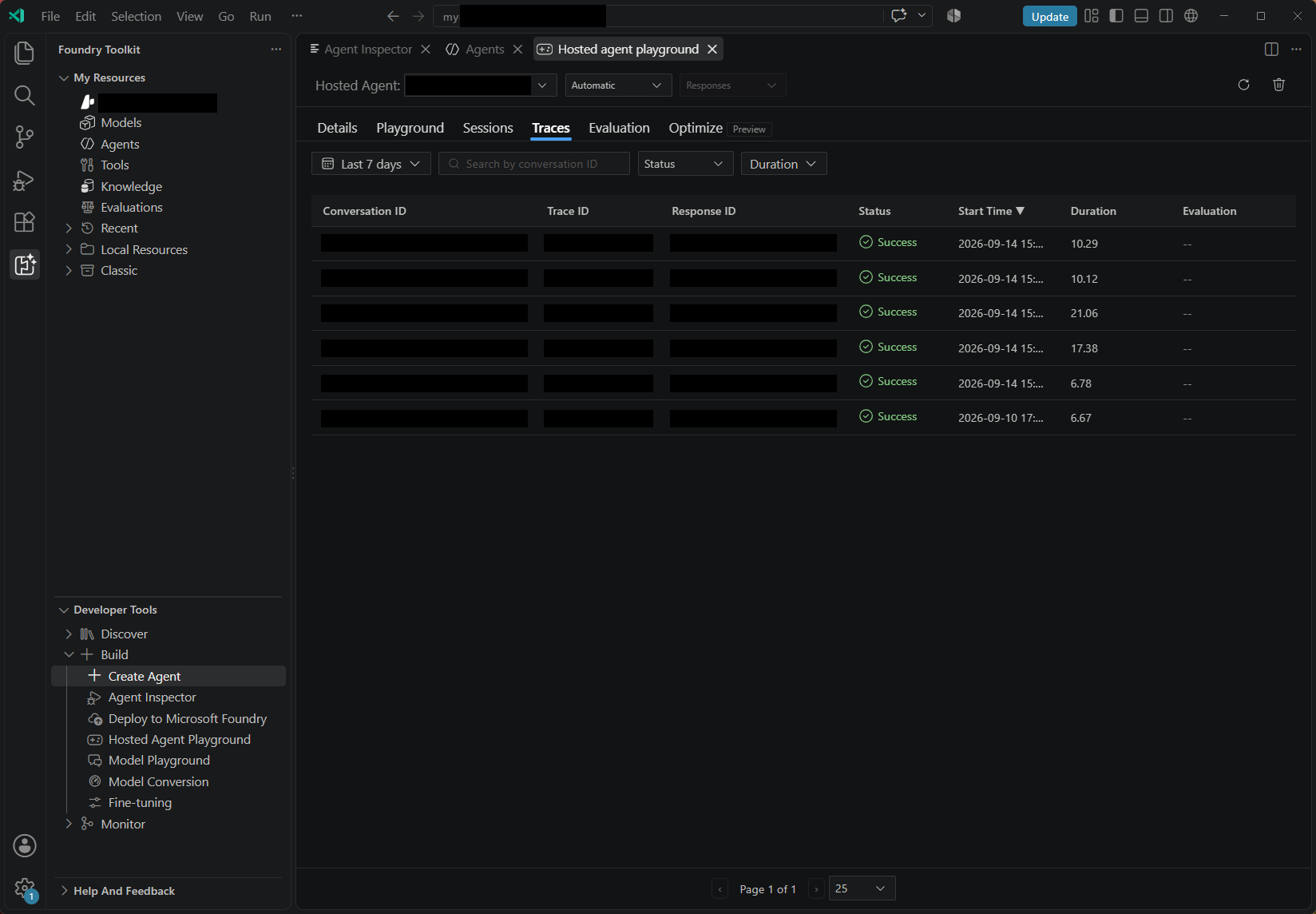Switch to the Sessions tab
This screenshot has width=1316, height=914.
[x=488, y=128]
